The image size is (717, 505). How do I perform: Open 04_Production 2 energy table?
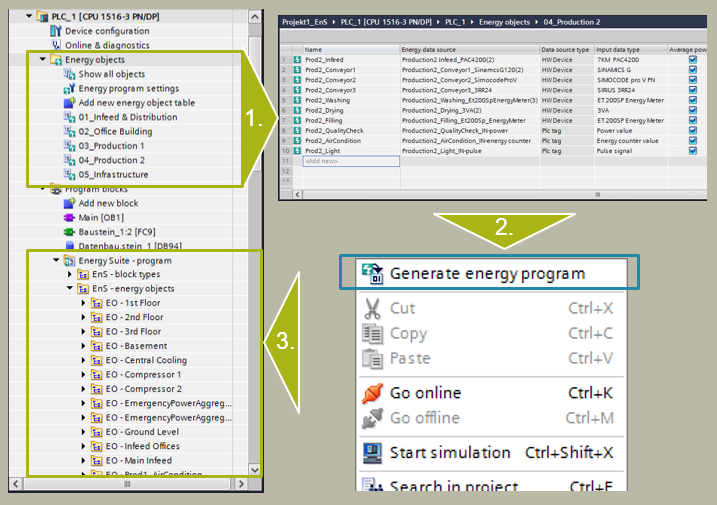tap(111, 160)
